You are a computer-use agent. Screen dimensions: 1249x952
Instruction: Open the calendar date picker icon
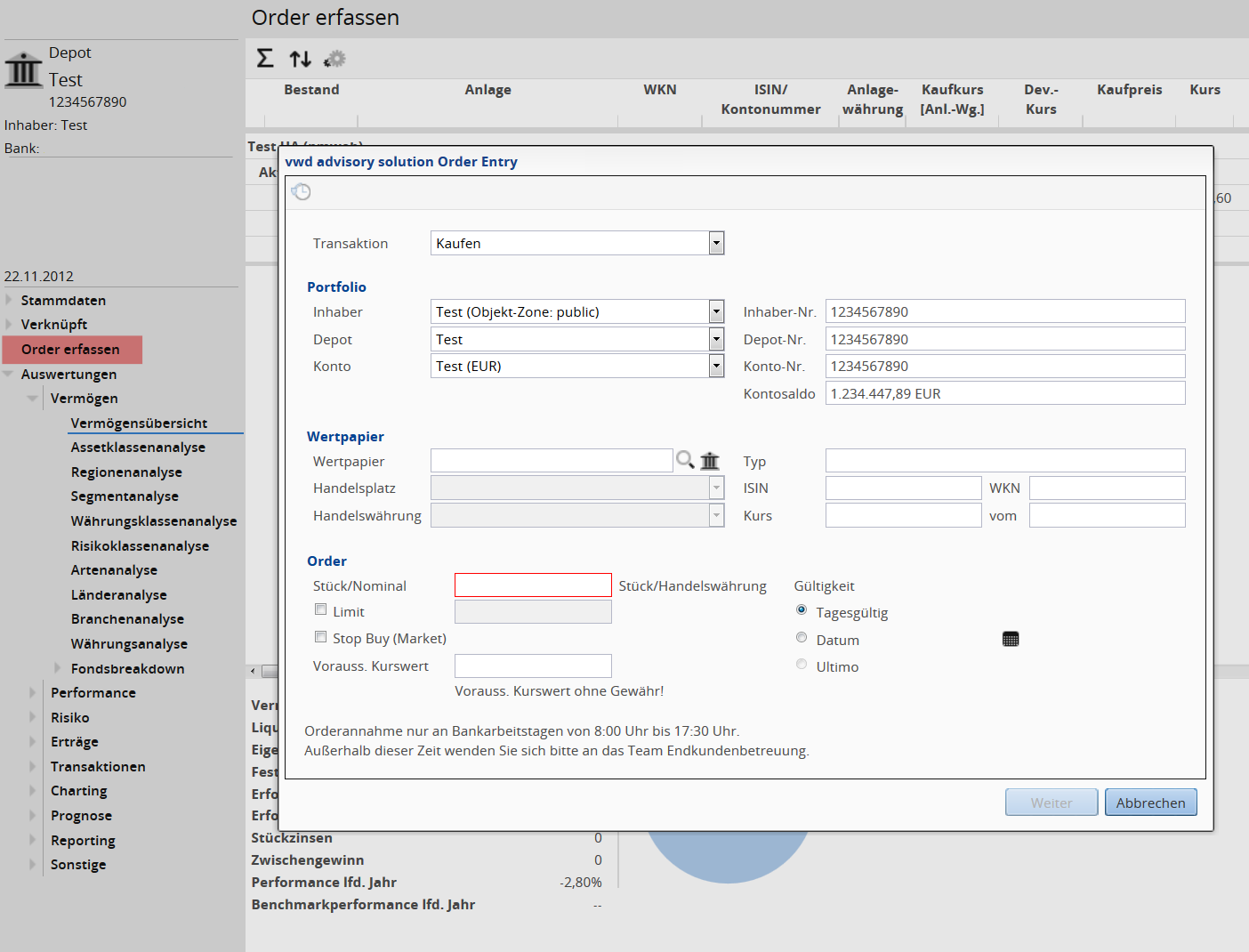coord(1011,639)
